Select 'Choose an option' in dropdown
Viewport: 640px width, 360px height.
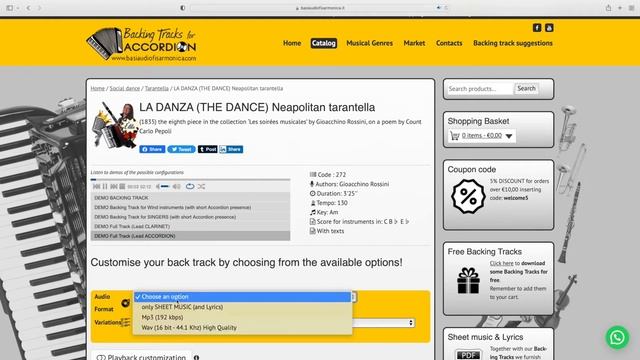[x=242, y=297]
